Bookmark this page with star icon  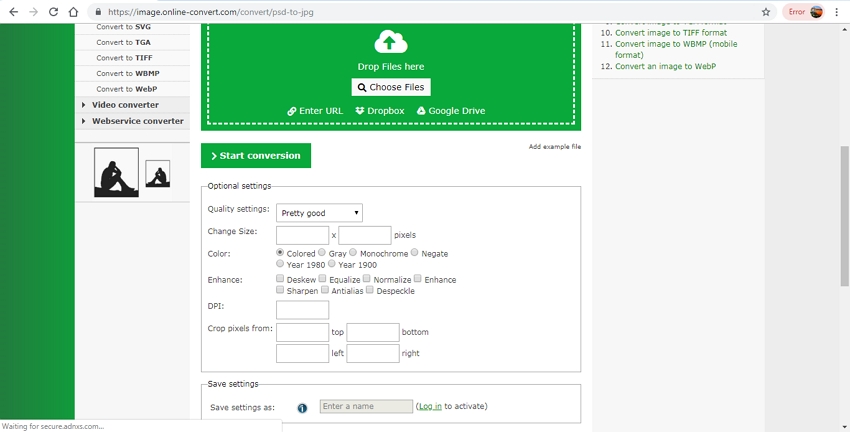click(766, 12)
